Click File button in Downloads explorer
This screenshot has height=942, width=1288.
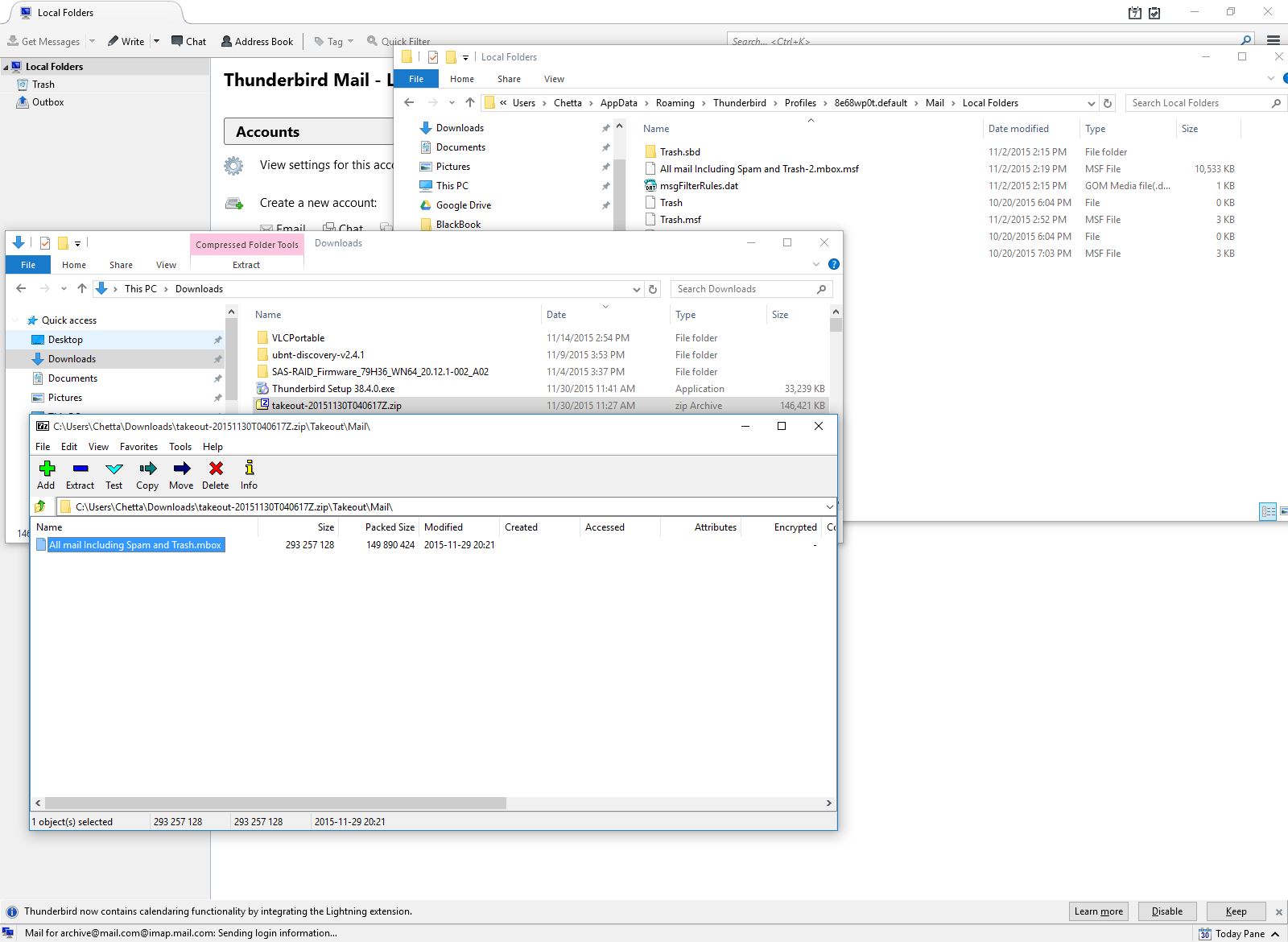[28, 265]
